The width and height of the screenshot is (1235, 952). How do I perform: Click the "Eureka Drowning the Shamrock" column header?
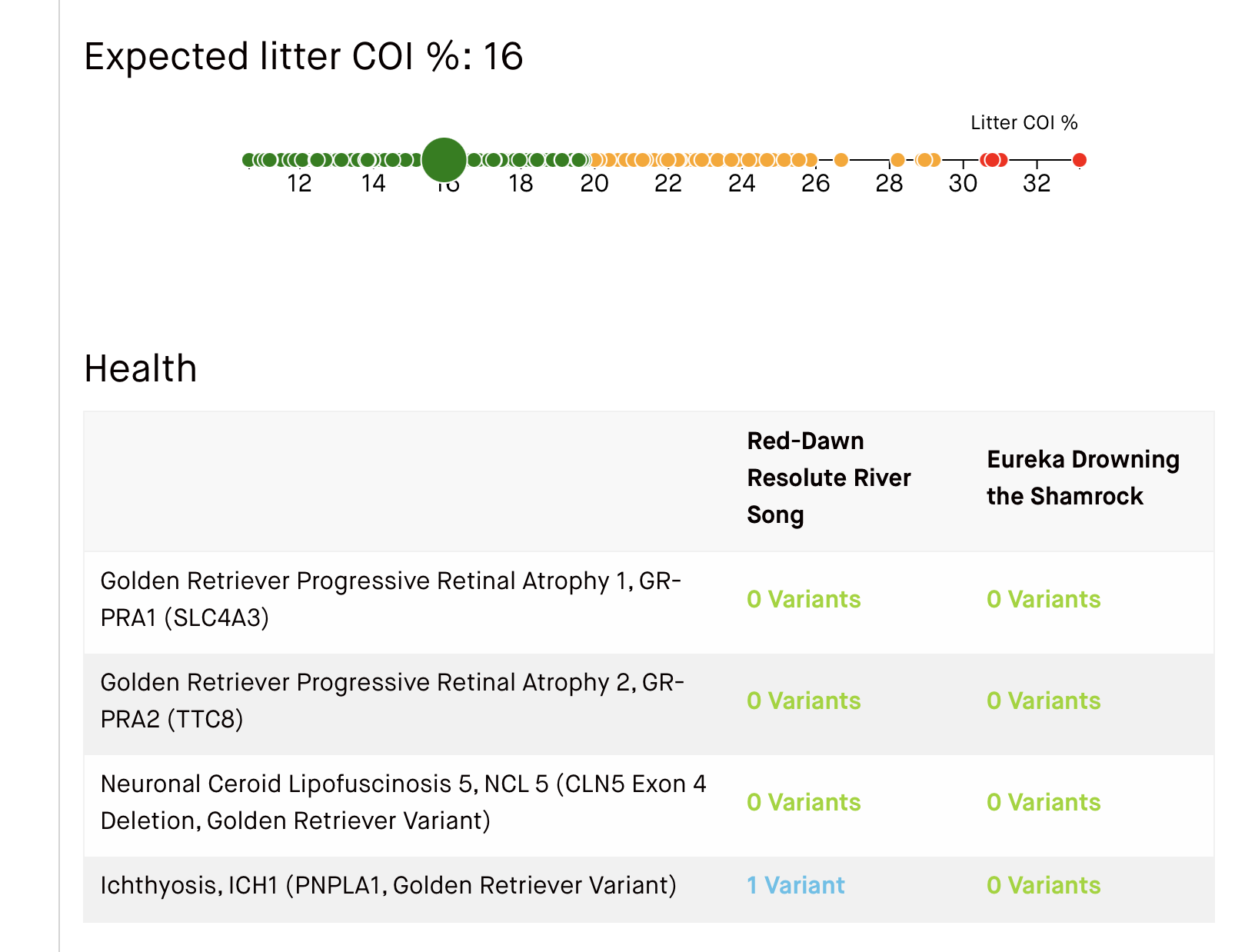1083,478
